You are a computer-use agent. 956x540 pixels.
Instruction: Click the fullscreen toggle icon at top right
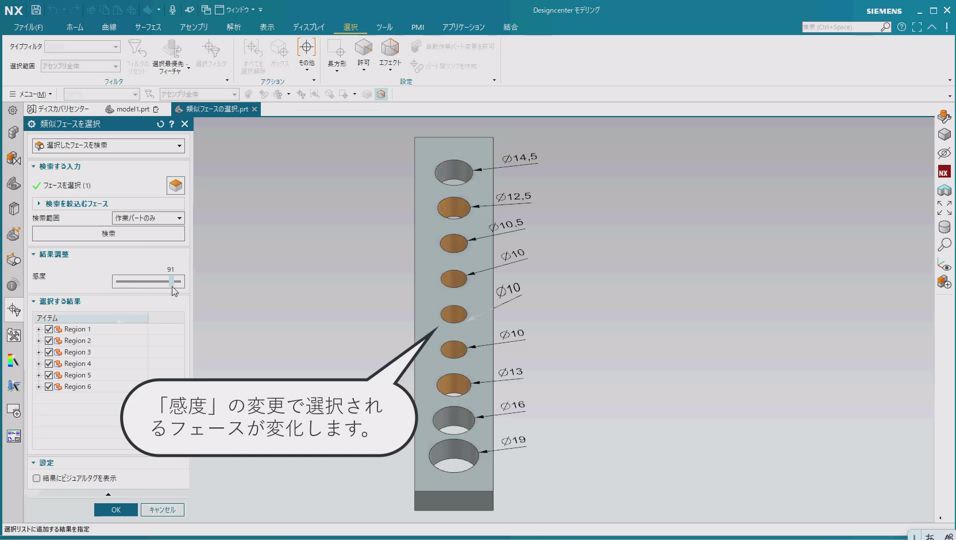coord(916,27)
